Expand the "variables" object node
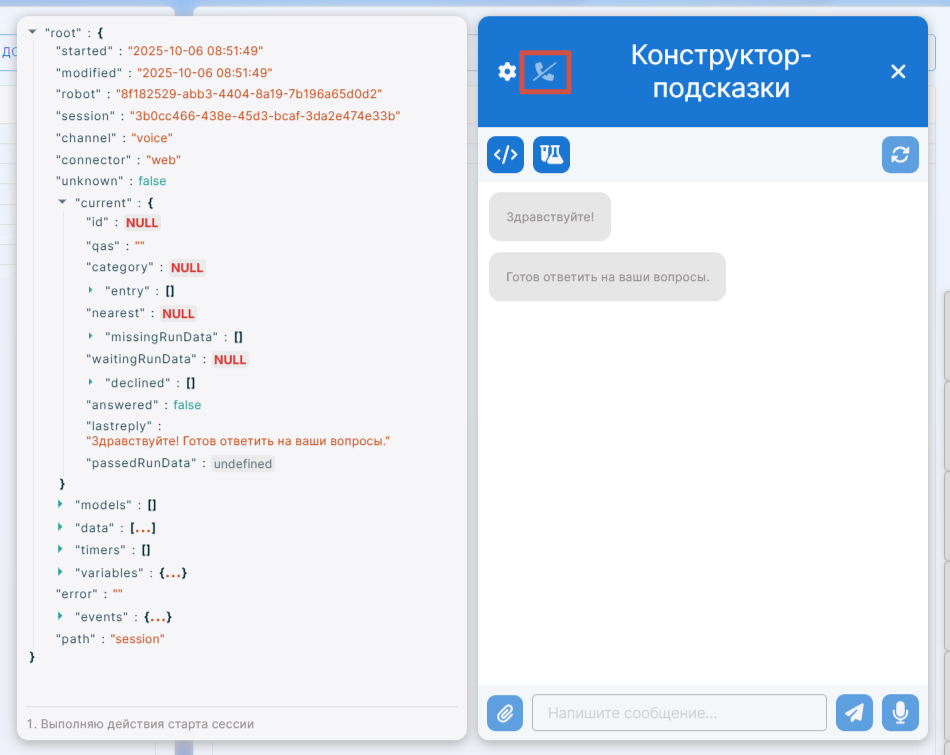This screenshot has width=950, height=755. tap(62, 572)
